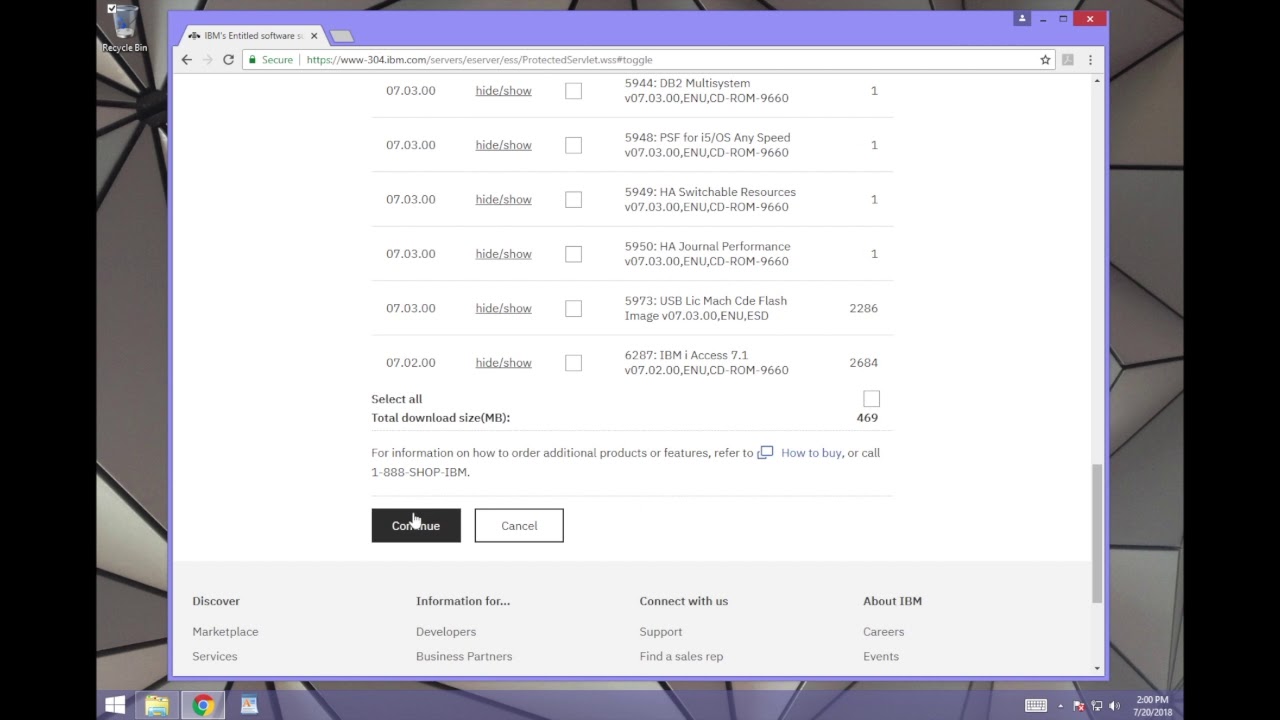This screenshot has width=1280, height=720.
Task: Open the volume control in the tray
Action: (1114, 706)
